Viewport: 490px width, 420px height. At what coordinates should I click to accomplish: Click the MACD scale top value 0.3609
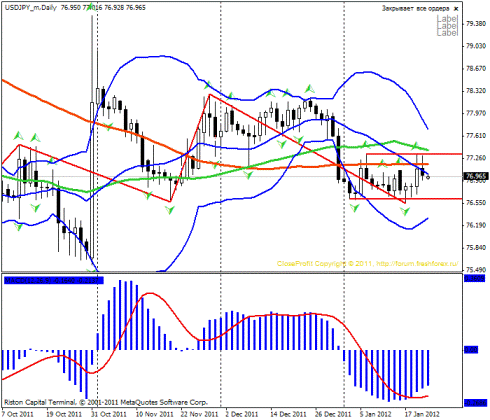(475, 278)
